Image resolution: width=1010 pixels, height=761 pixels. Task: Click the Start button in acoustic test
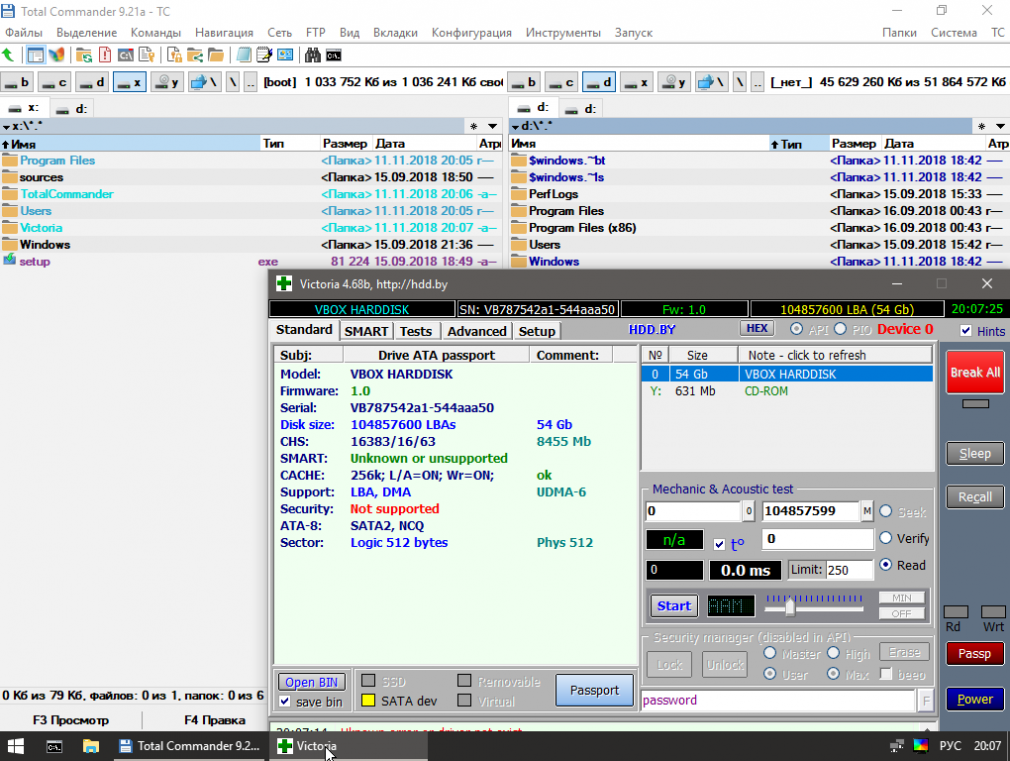(x=674, y=606)
